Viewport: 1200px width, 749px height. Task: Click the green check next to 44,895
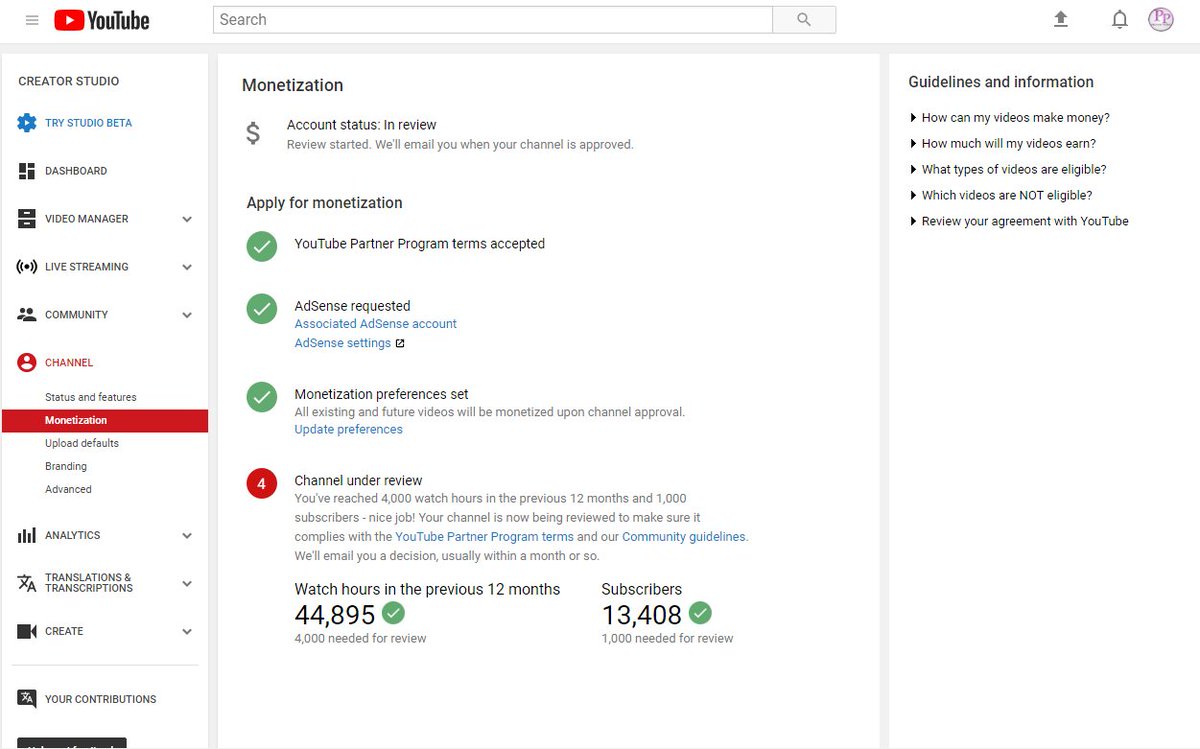[x=394, y=613]
